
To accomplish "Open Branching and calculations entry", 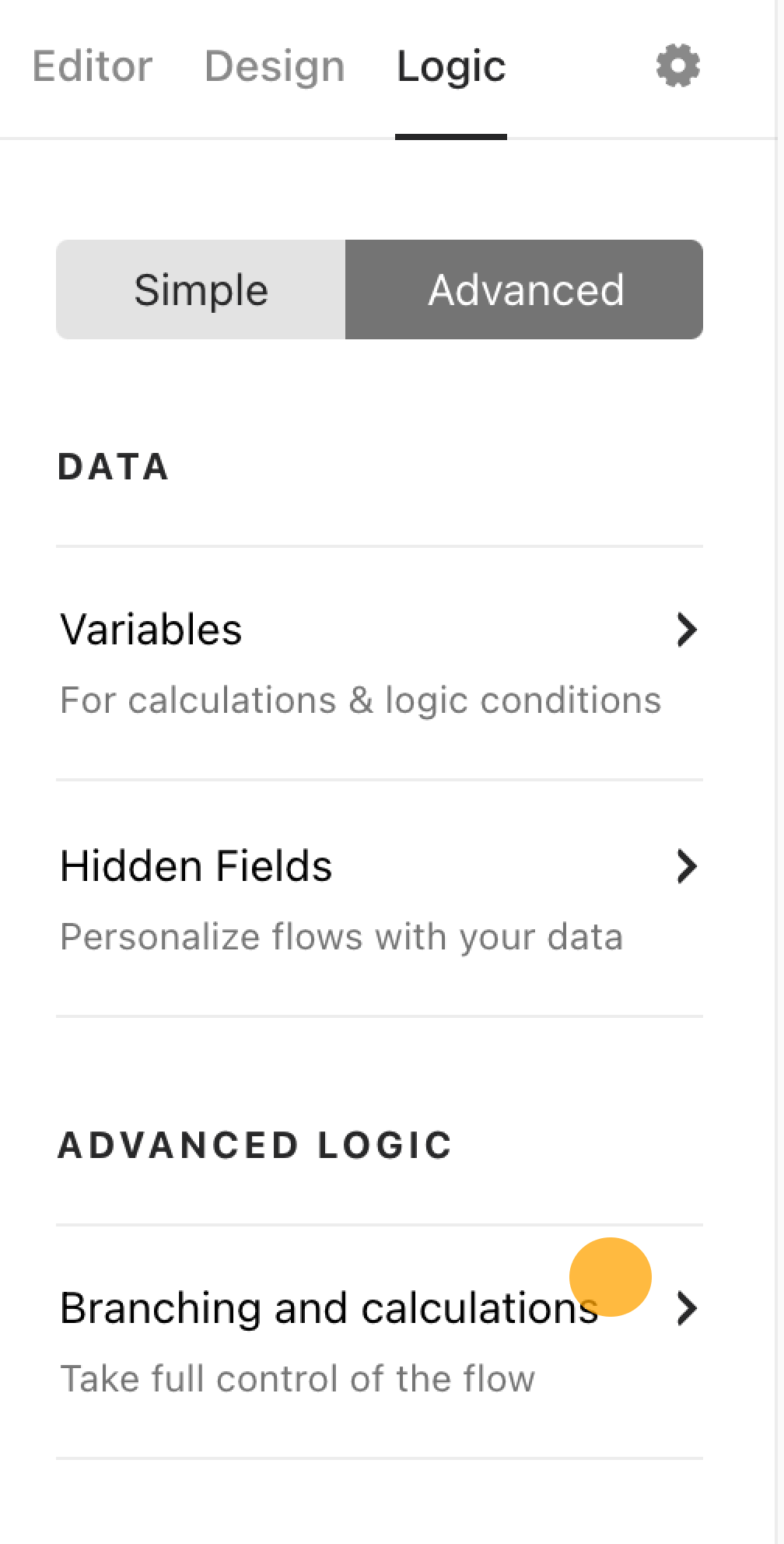I will pyautogui.click(x=380, y=1342).
